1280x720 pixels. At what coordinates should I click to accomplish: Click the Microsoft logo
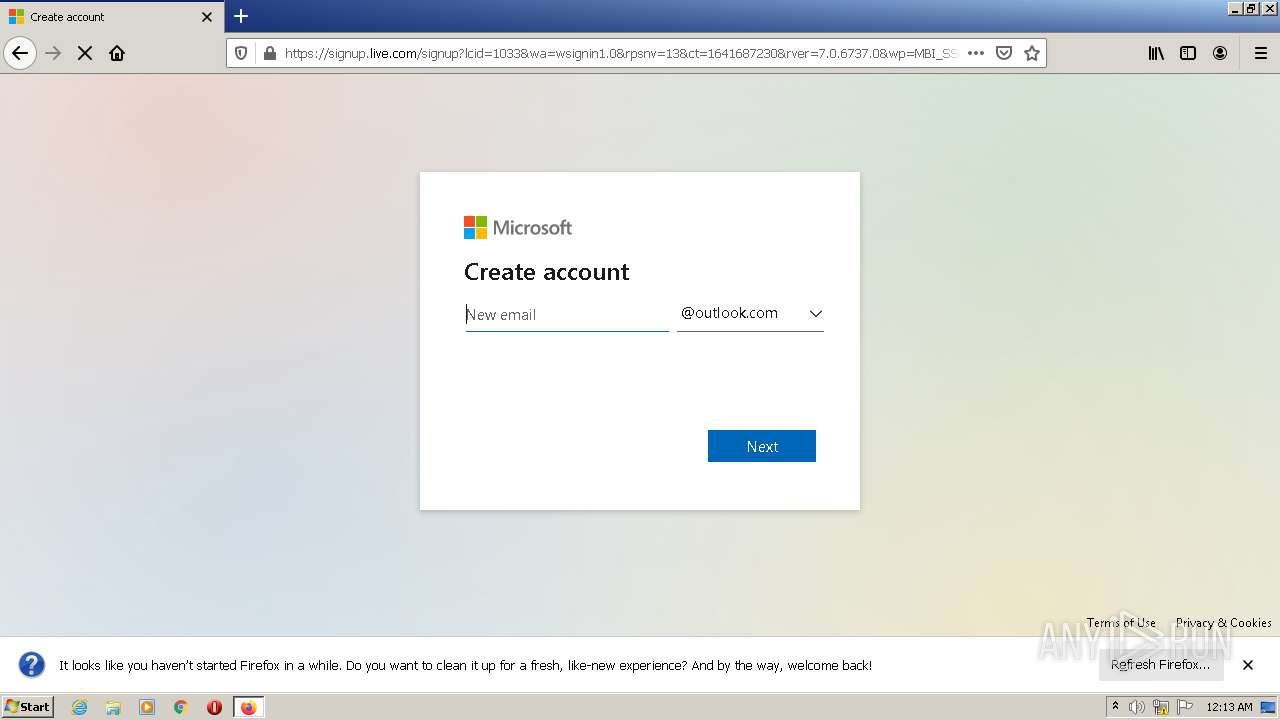coord(518,228)
